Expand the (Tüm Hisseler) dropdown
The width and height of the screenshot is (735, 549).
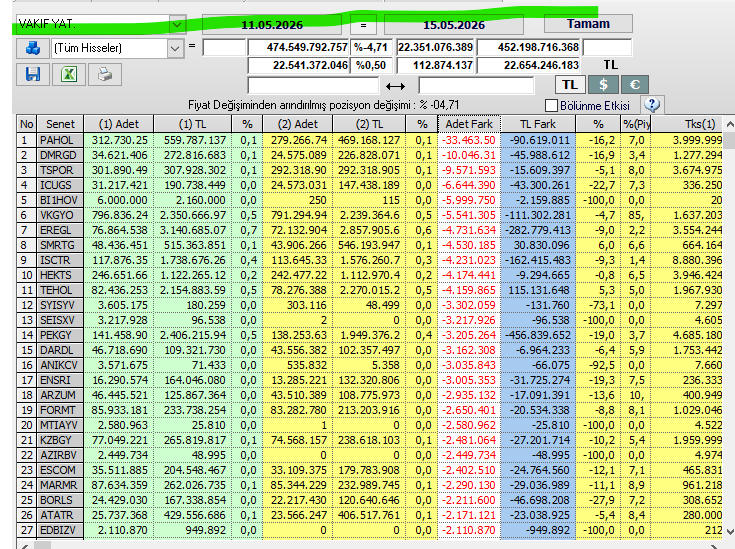tap(174, 48)
